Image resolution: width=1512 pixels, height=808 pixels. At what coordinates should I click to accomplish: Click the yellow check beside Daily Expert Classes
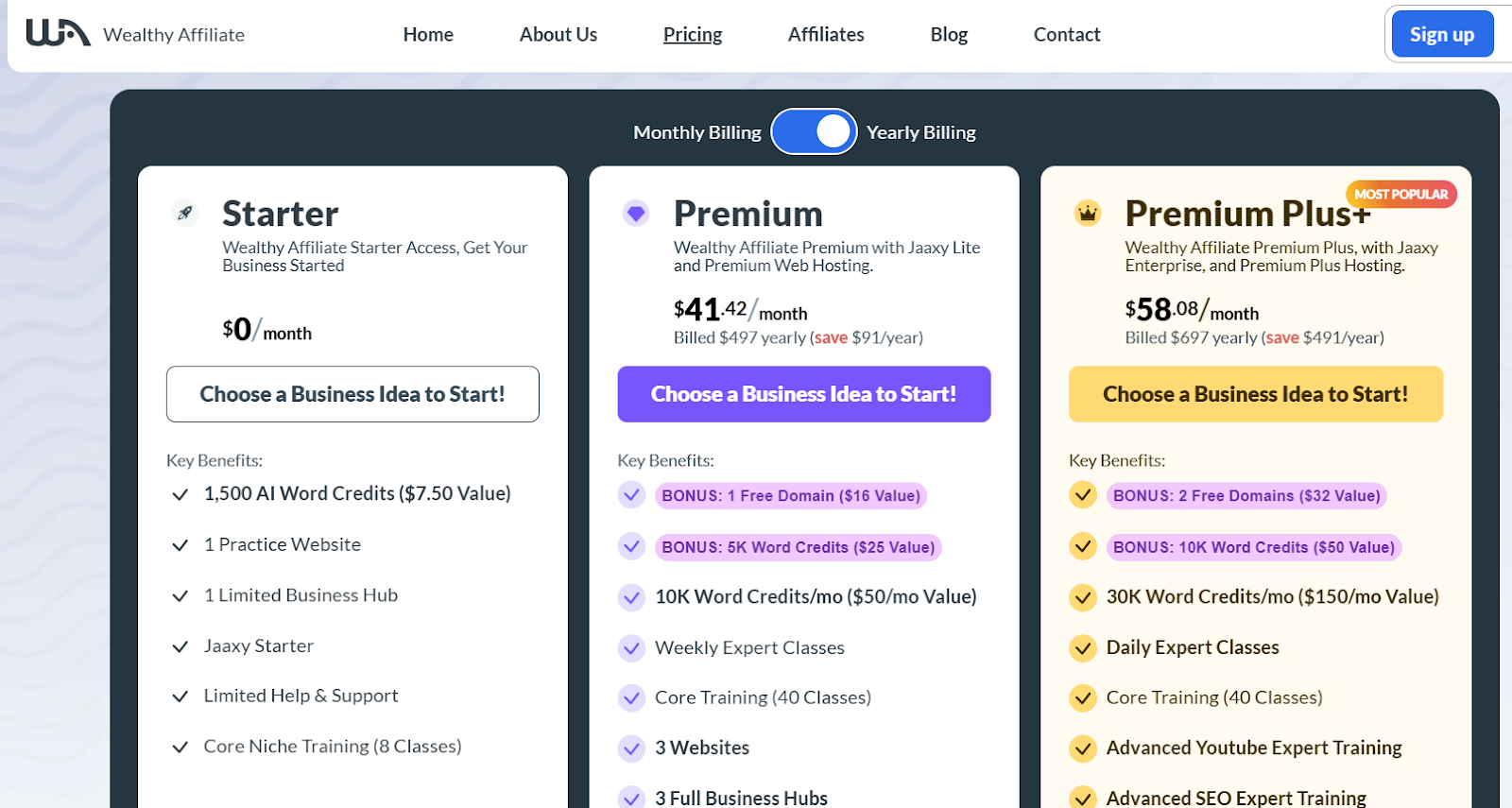(1083, 647)
